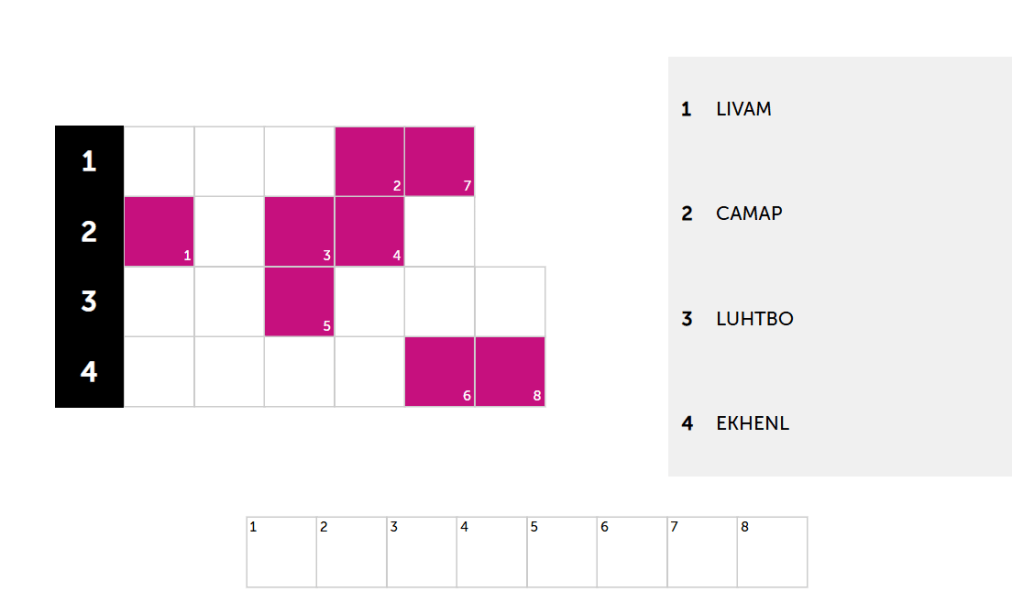Click the pink cell numbered 6
This screenshot has height=603, width=1023.
coord(439,371)
